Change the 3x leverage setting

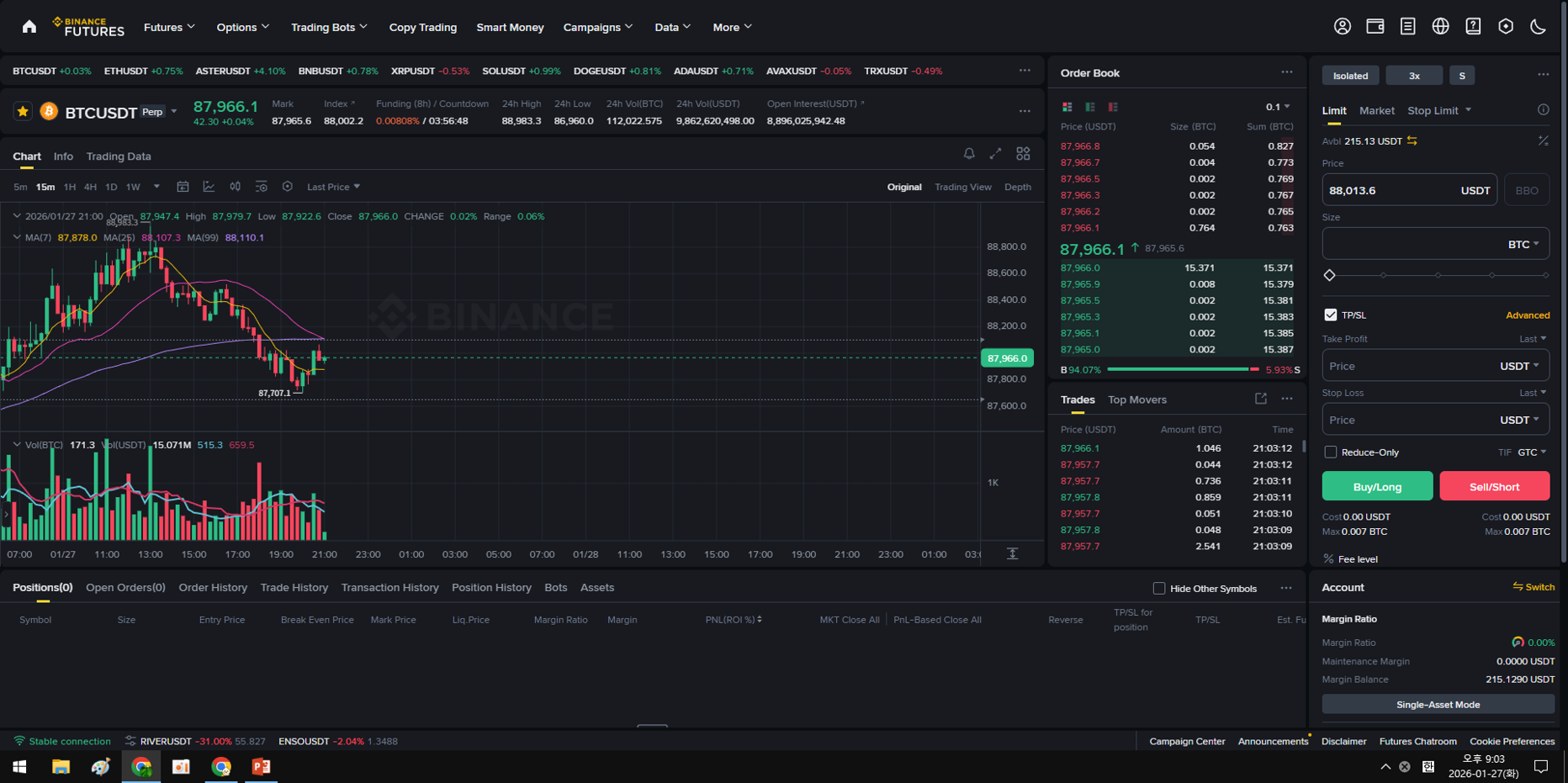coord(1414,76)
